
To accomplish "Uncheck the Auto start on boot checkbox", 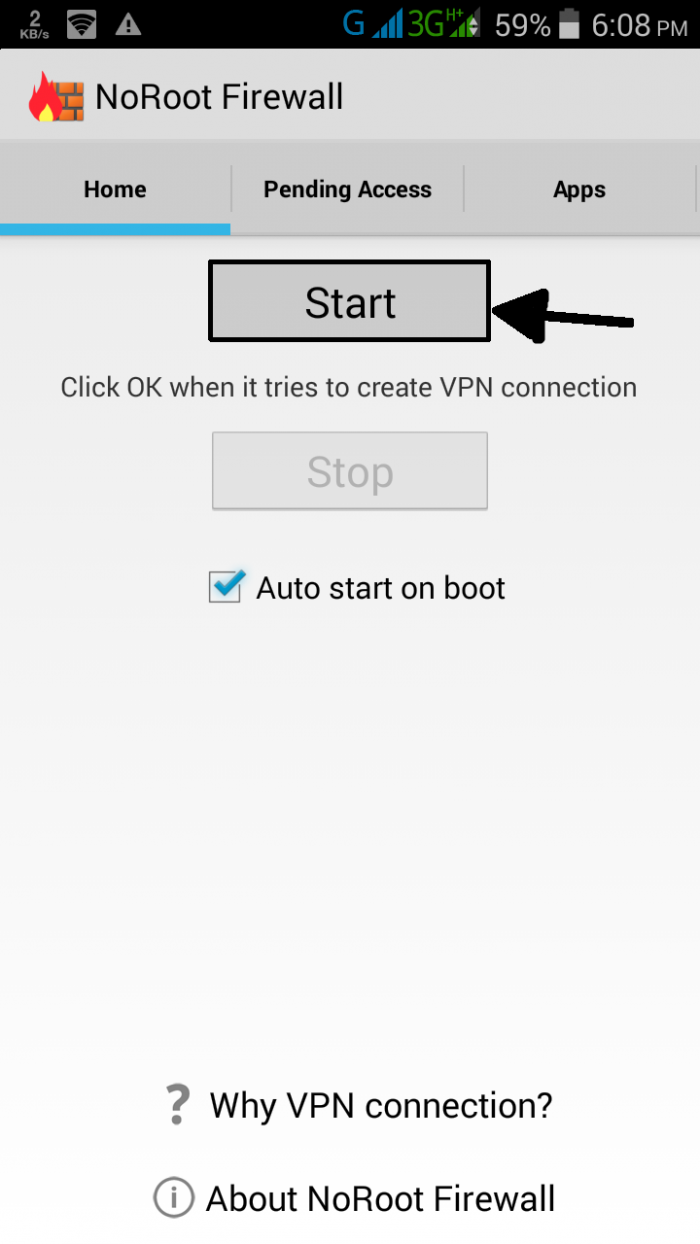I will click(x=225, y=586).
